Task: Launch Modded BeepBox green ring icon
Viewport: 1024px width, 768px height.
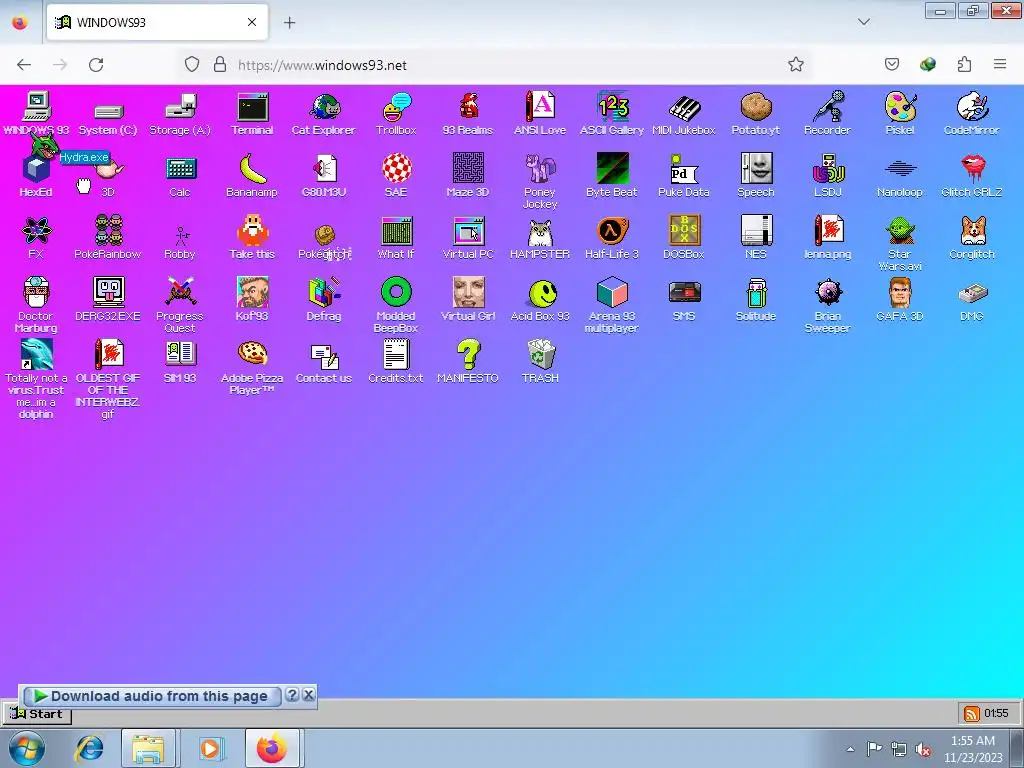Action: pyautogui.click(x=396, y=293)
